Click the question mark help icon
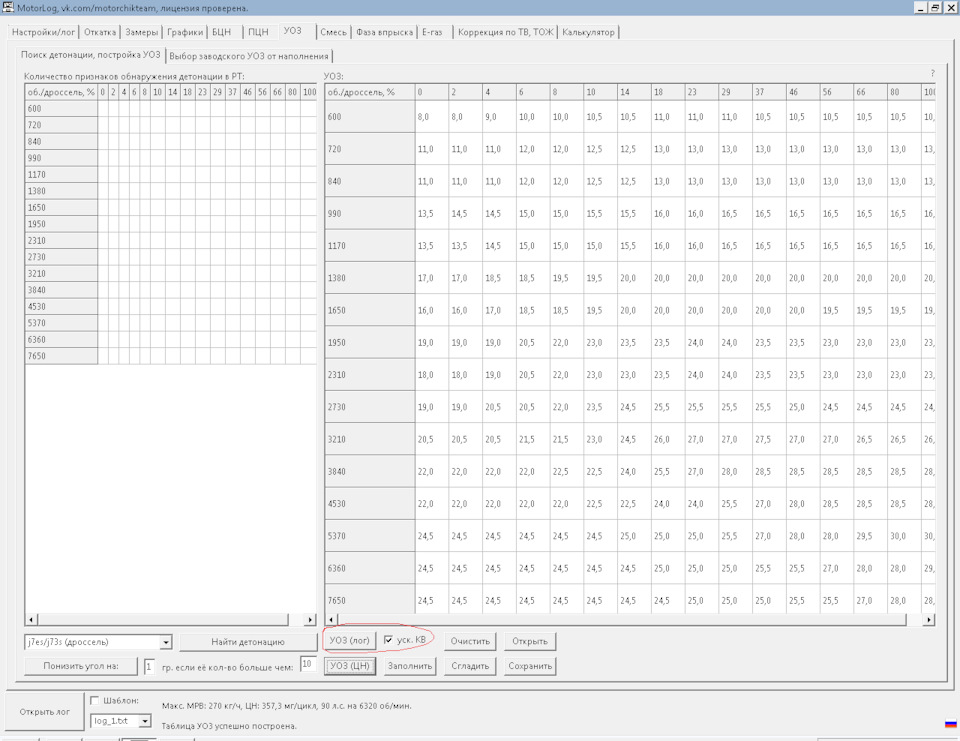 tap(932, 73)
